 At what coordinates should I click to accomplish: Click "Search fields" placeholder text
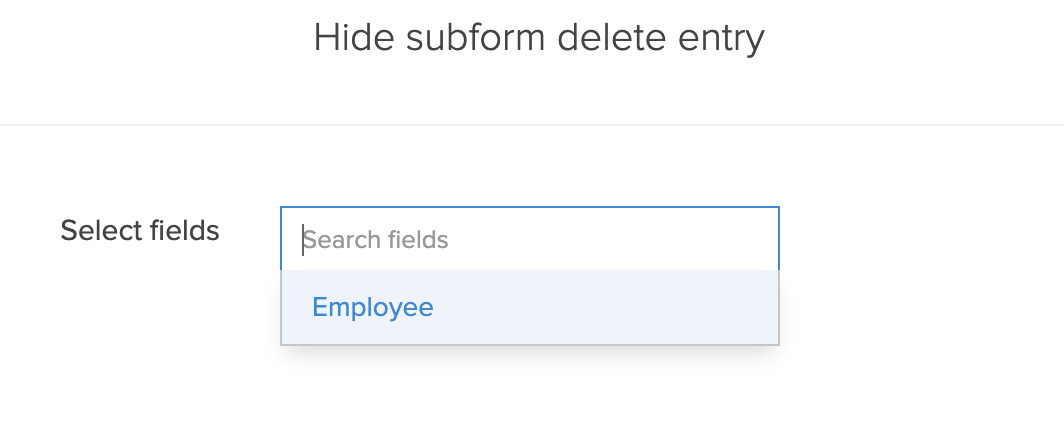click(376, 240)
